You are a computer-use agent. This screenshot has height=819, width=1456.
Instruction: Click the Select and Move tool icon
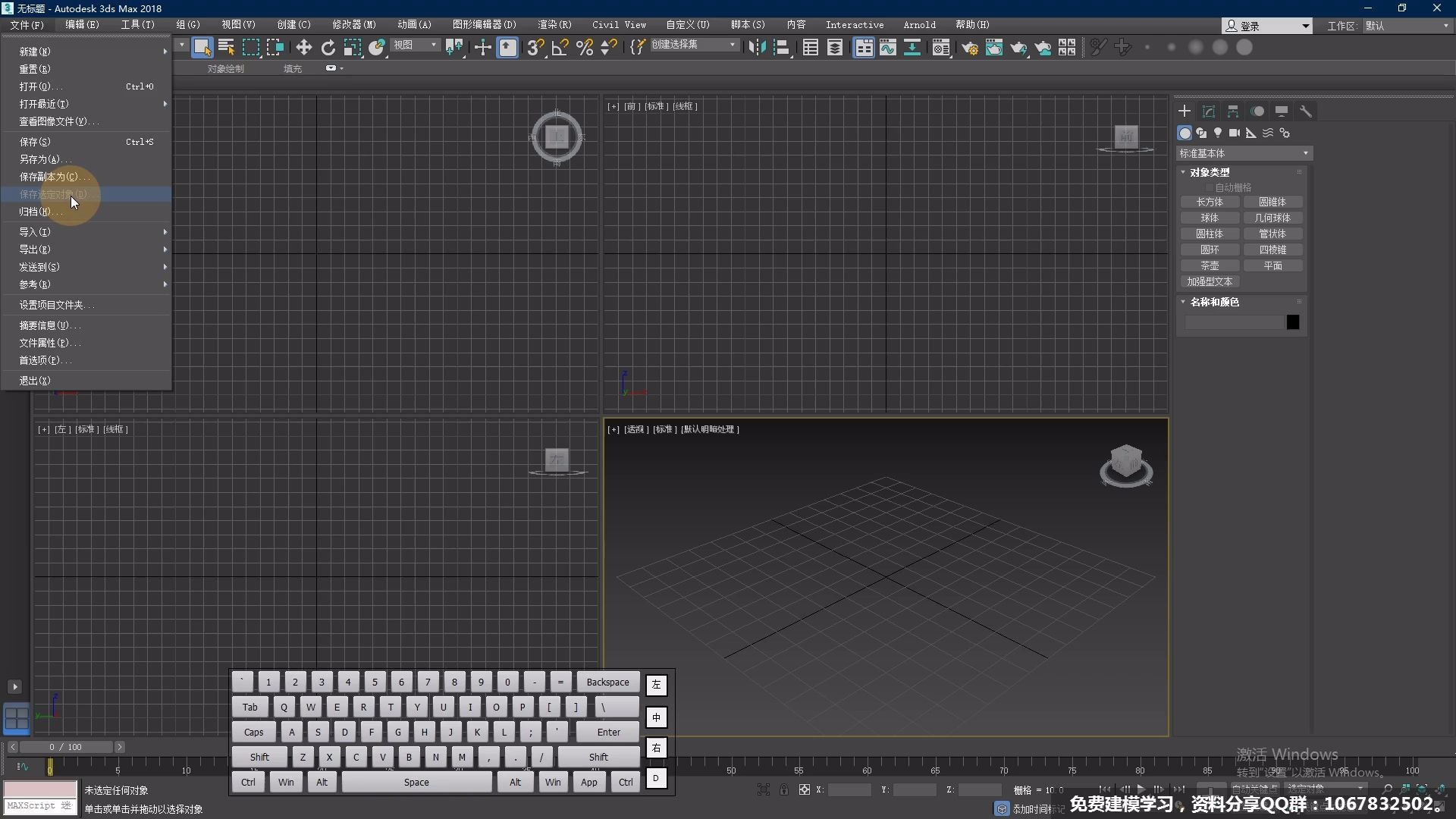[x=304, y=46]
